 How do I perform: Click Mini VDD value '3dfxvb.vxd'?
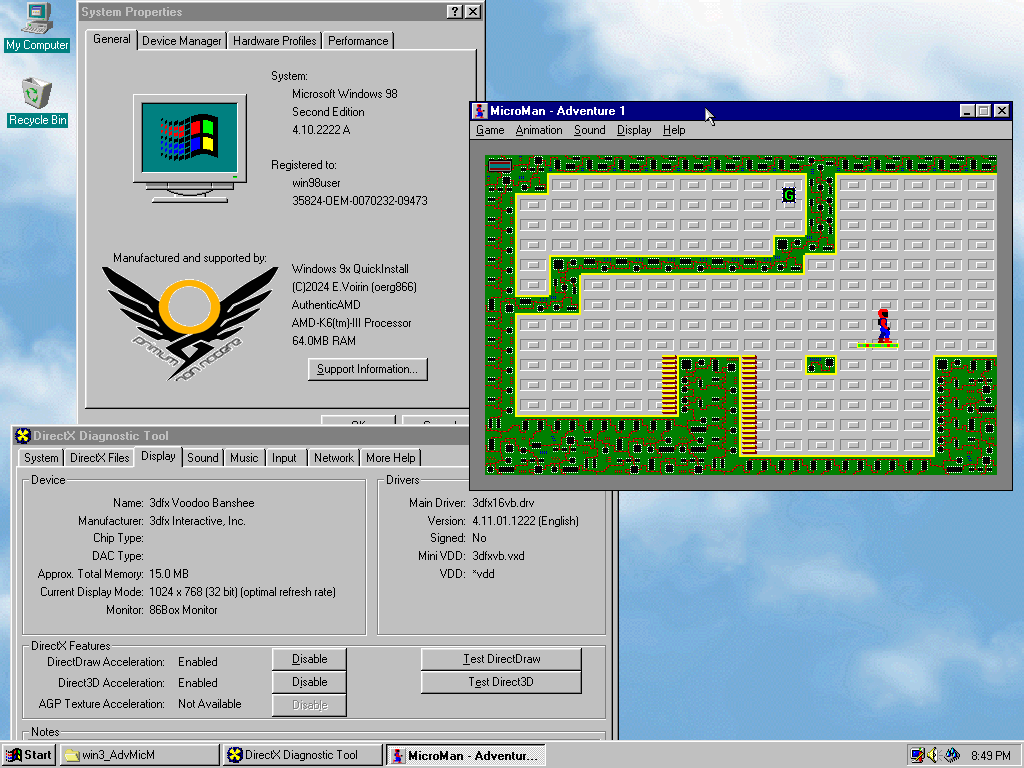(498, 556)
